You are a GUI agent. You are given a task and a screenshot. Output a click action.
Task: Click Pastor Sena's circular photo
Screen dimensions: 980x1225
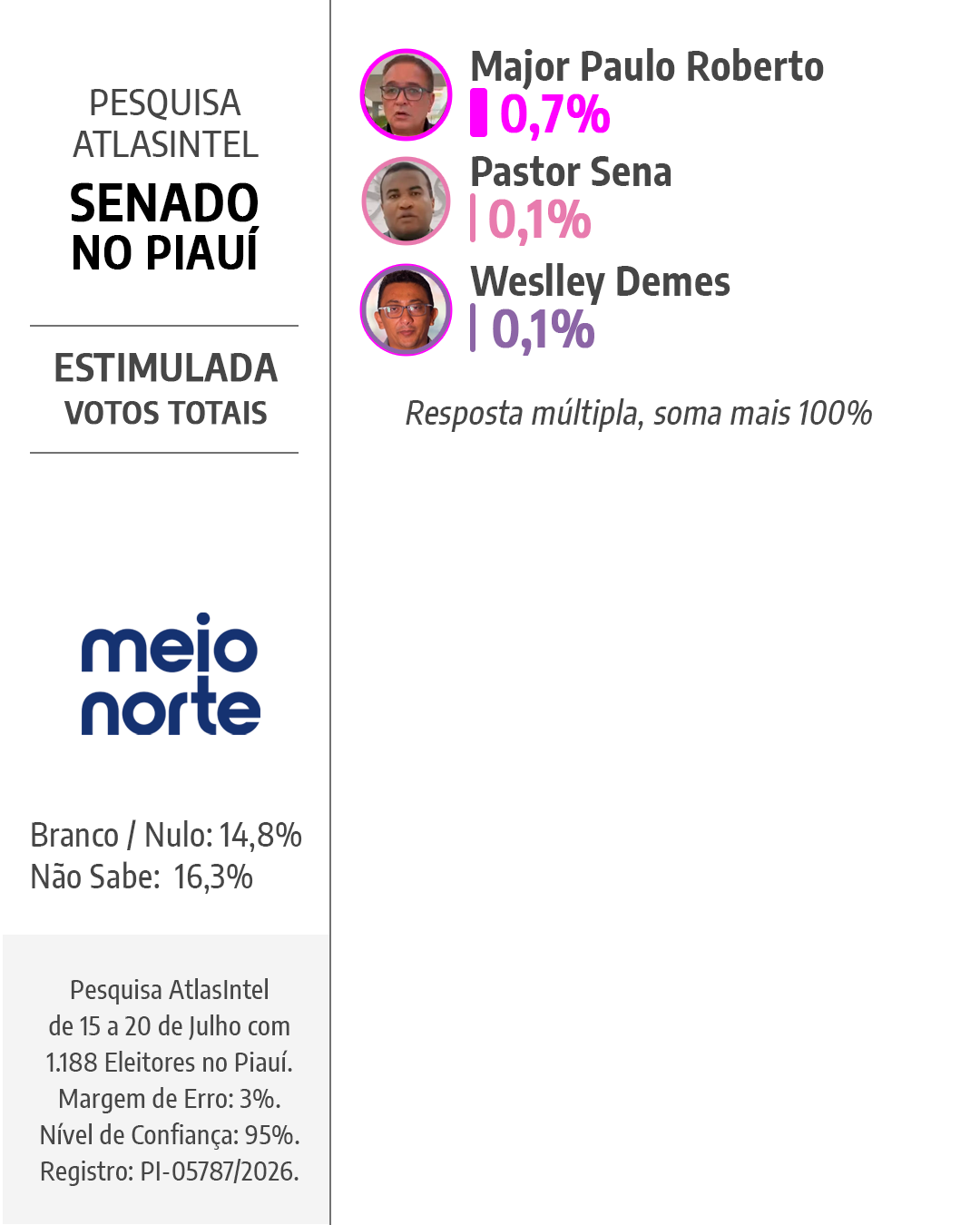point(407,201)
